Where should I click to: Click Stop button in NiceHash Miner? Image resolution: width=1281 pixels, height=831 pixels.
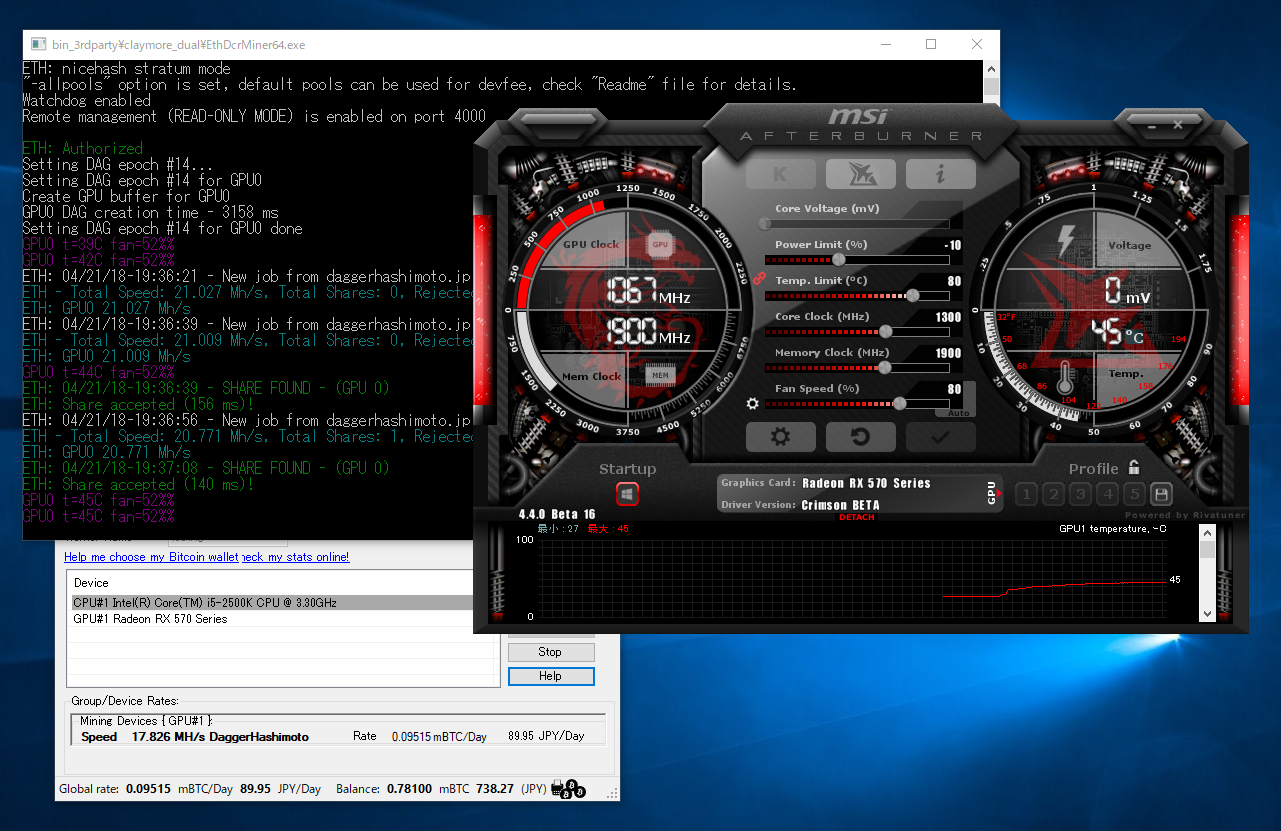(x=551, y=652)
